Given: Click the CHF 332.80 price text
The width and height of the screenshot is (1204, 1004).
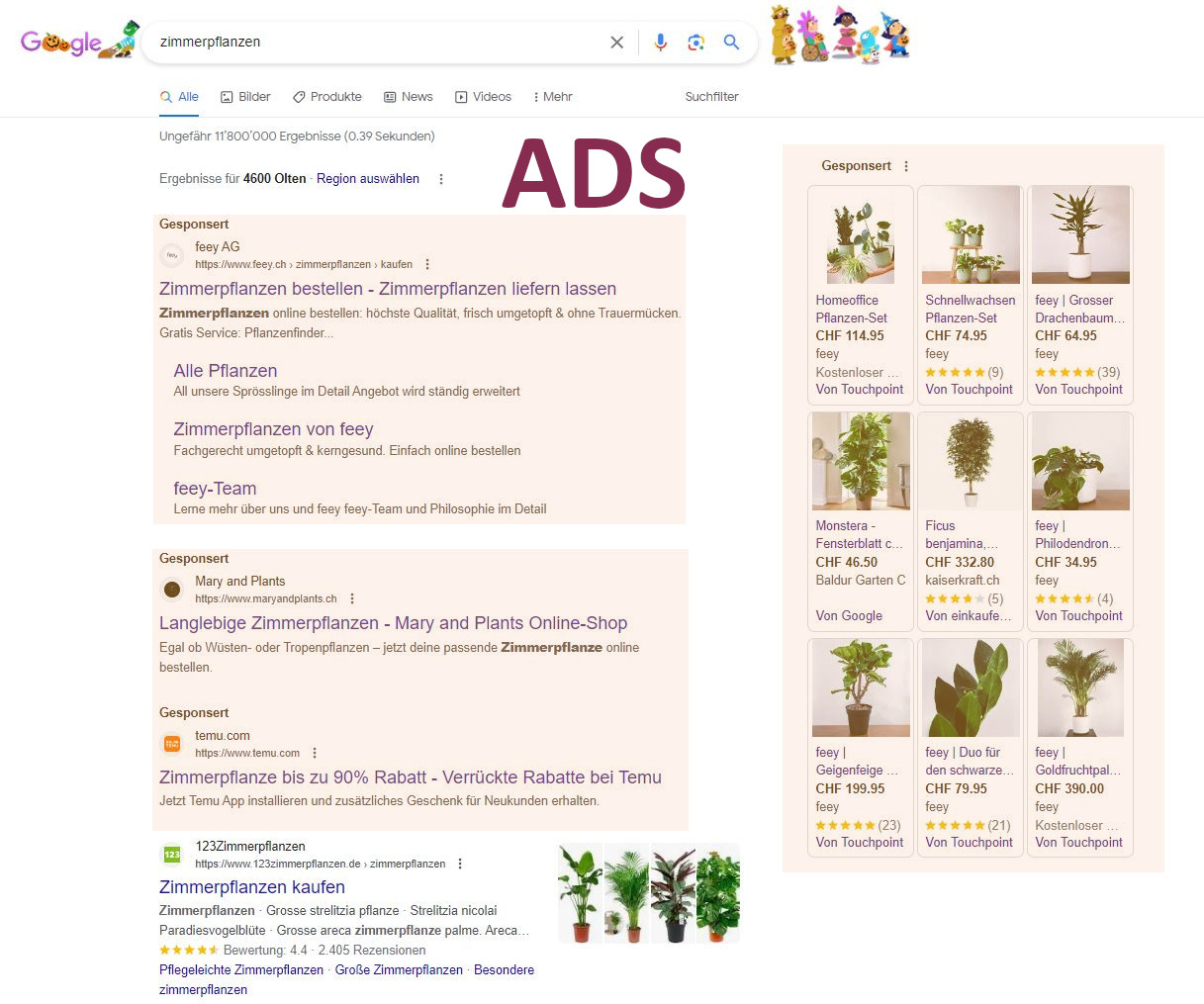Looking at the screenshot, I should [x=960, y=563].
